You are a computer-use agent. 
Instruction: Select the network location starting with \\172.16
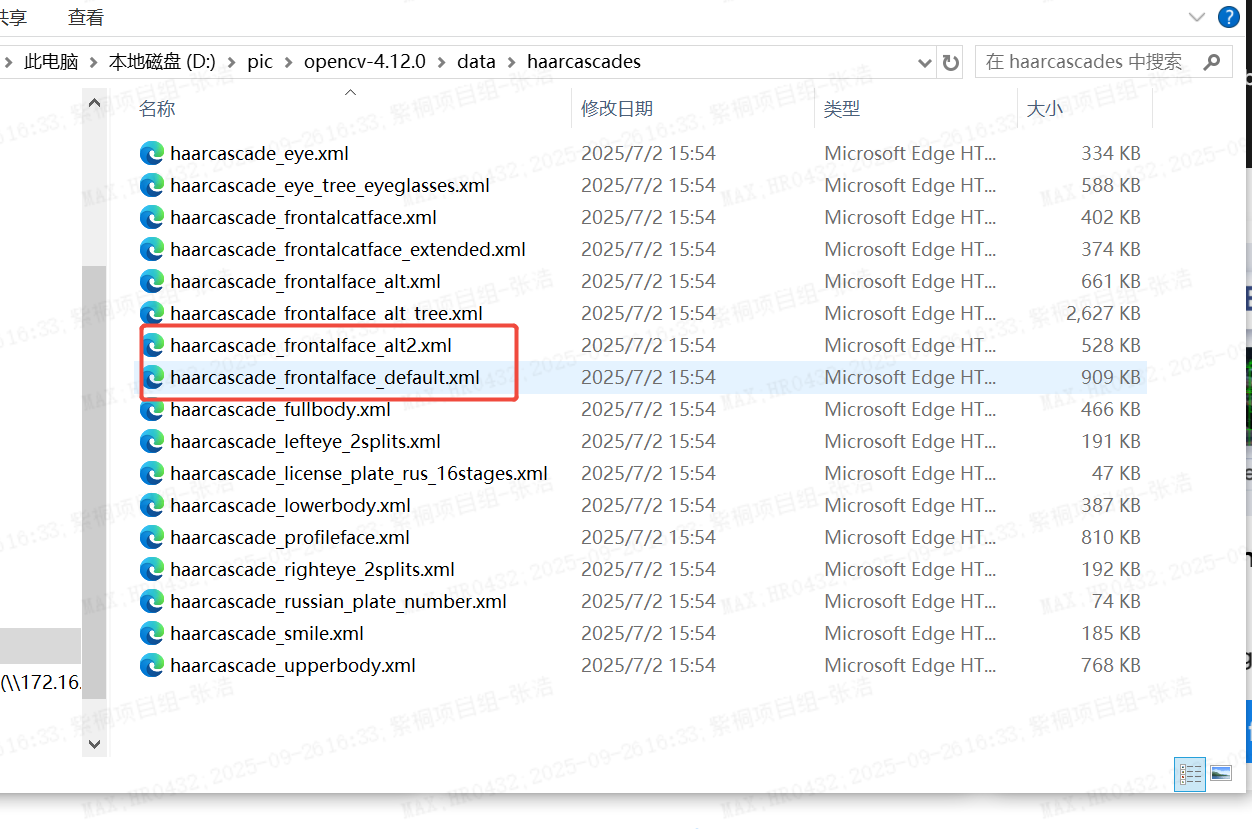(40, 684)
